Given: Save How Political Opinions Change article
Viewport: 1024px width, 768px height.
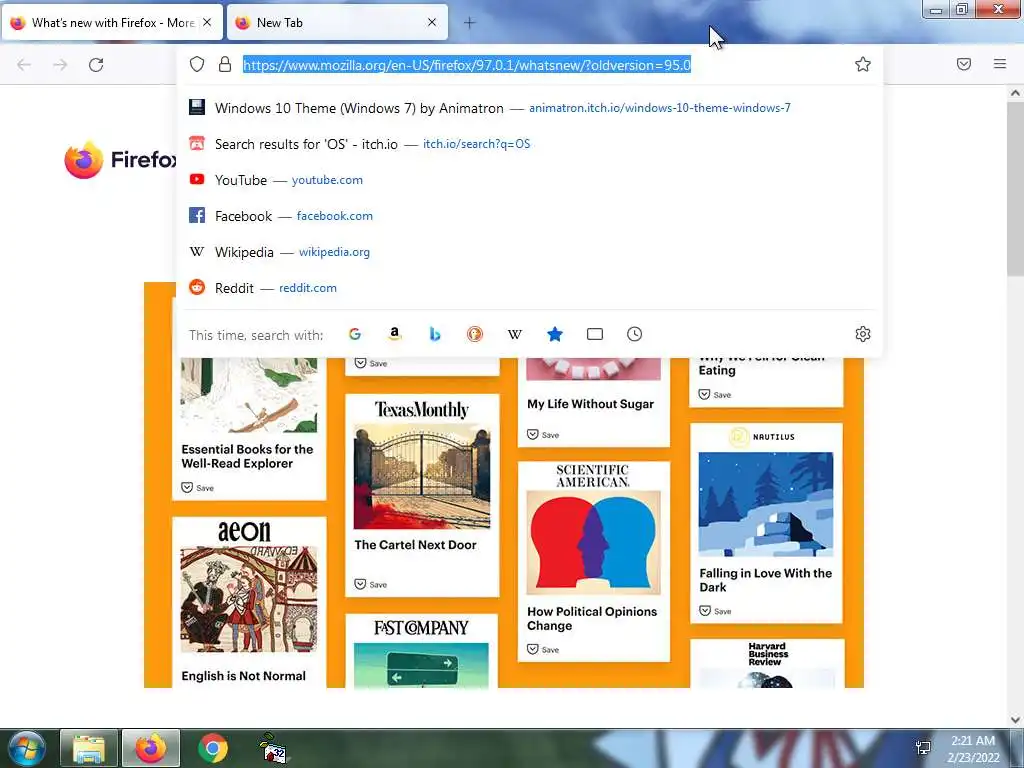Looking at the screenshot, I should [543, 650].
